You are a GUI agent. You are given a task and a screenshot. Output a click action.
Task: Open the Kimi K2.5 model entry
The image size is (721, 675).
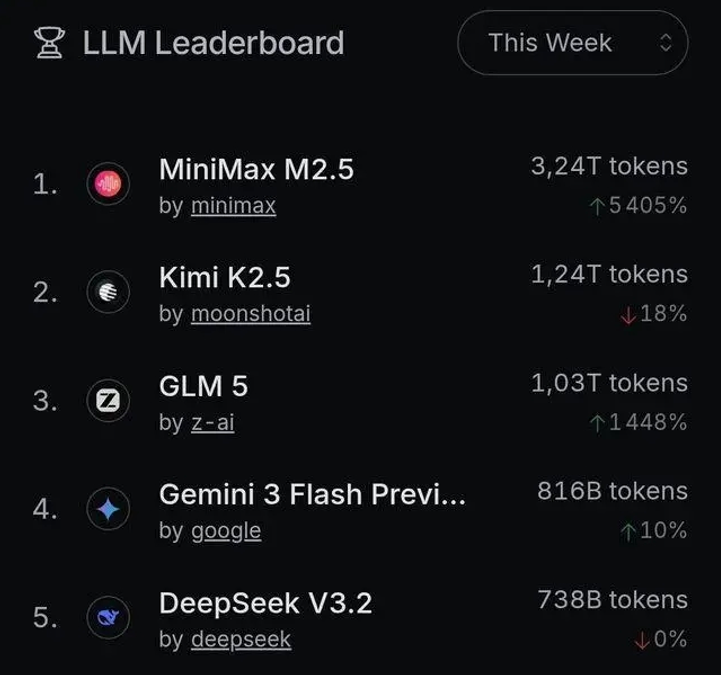(x=225, y=278)
